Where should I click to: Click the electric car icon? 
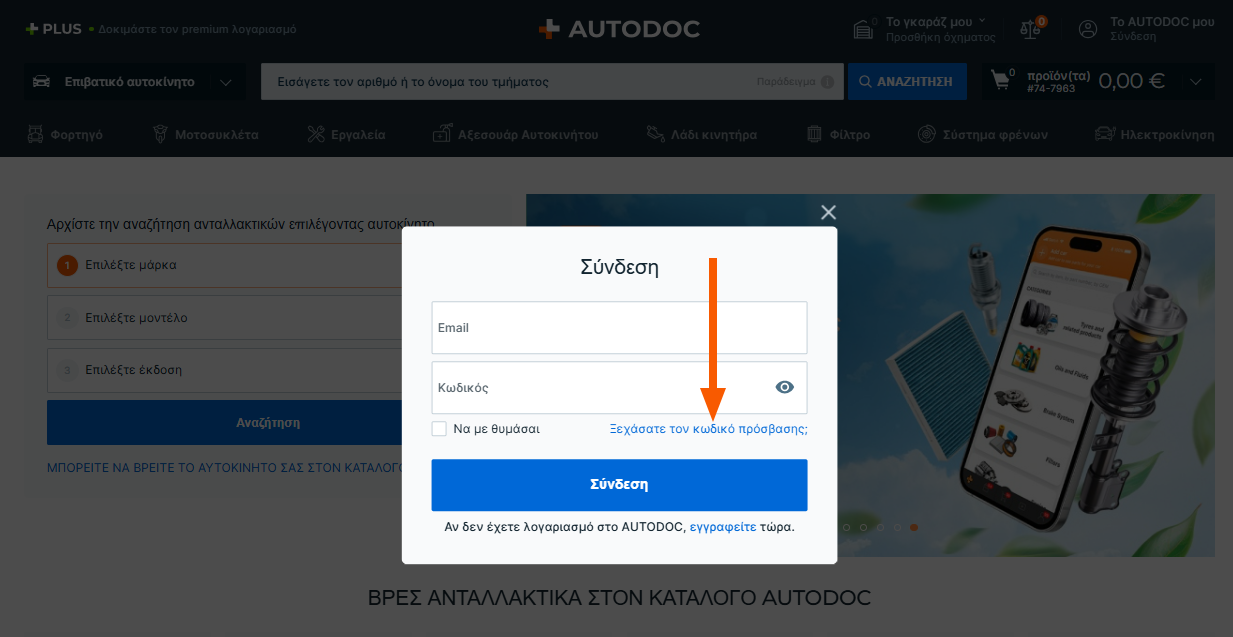[x=1105, y=134]
